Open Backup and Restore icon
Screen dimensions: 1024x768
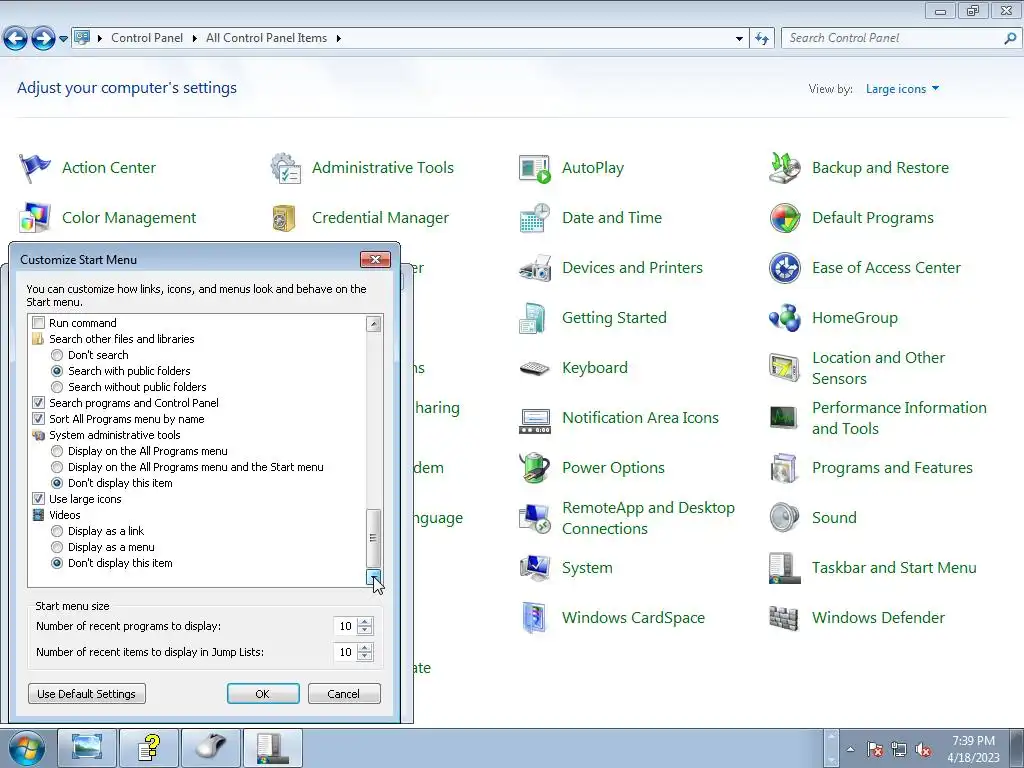tap(784, 168)
